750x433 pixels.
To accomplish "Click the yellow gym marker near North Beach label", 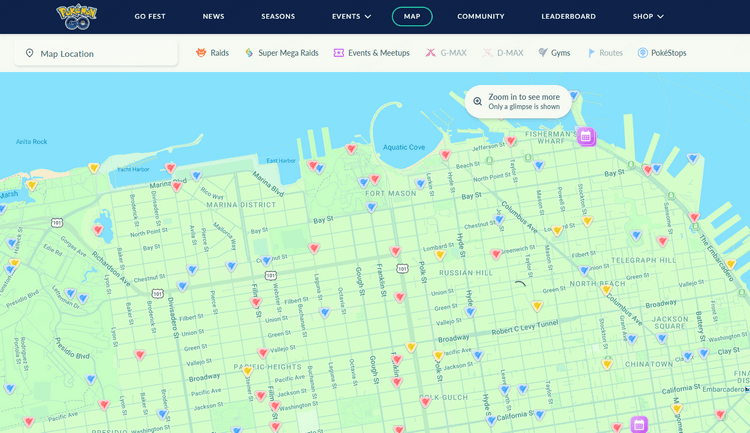I will 607,290.
